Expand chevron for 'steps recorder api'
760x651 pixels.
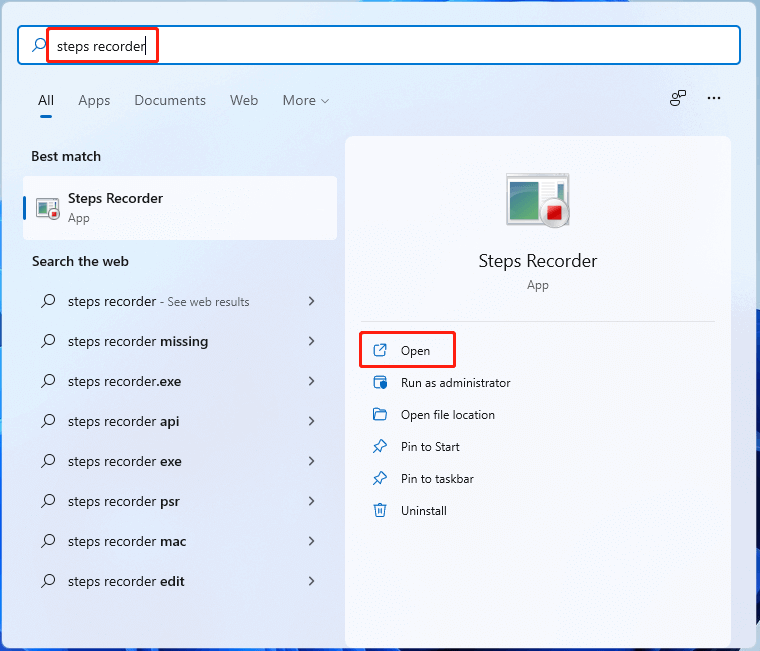tap(312, 421)
